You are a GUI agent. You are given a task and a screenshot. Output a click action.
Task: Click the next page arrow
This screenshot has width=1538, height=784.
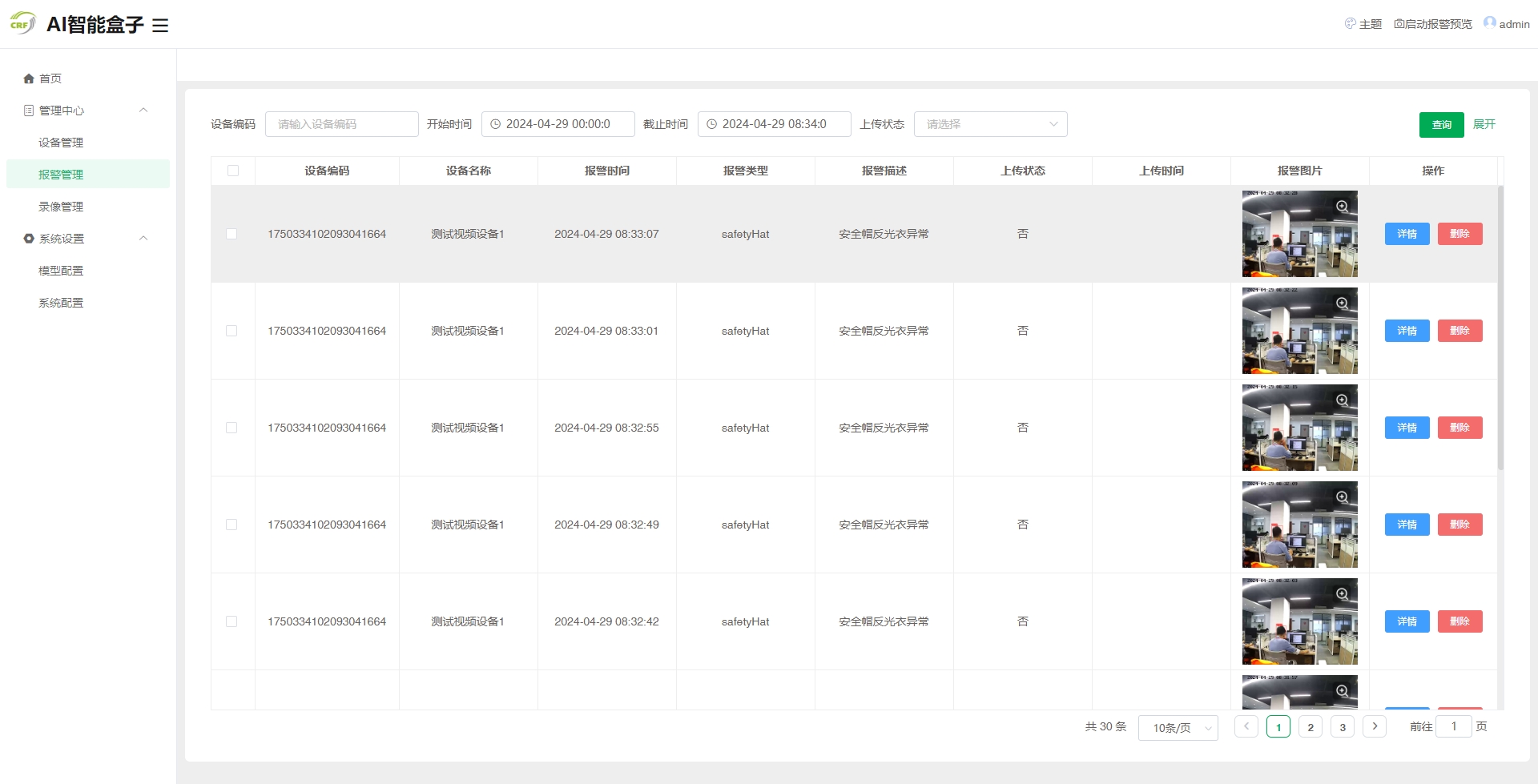click(1375, 726)
